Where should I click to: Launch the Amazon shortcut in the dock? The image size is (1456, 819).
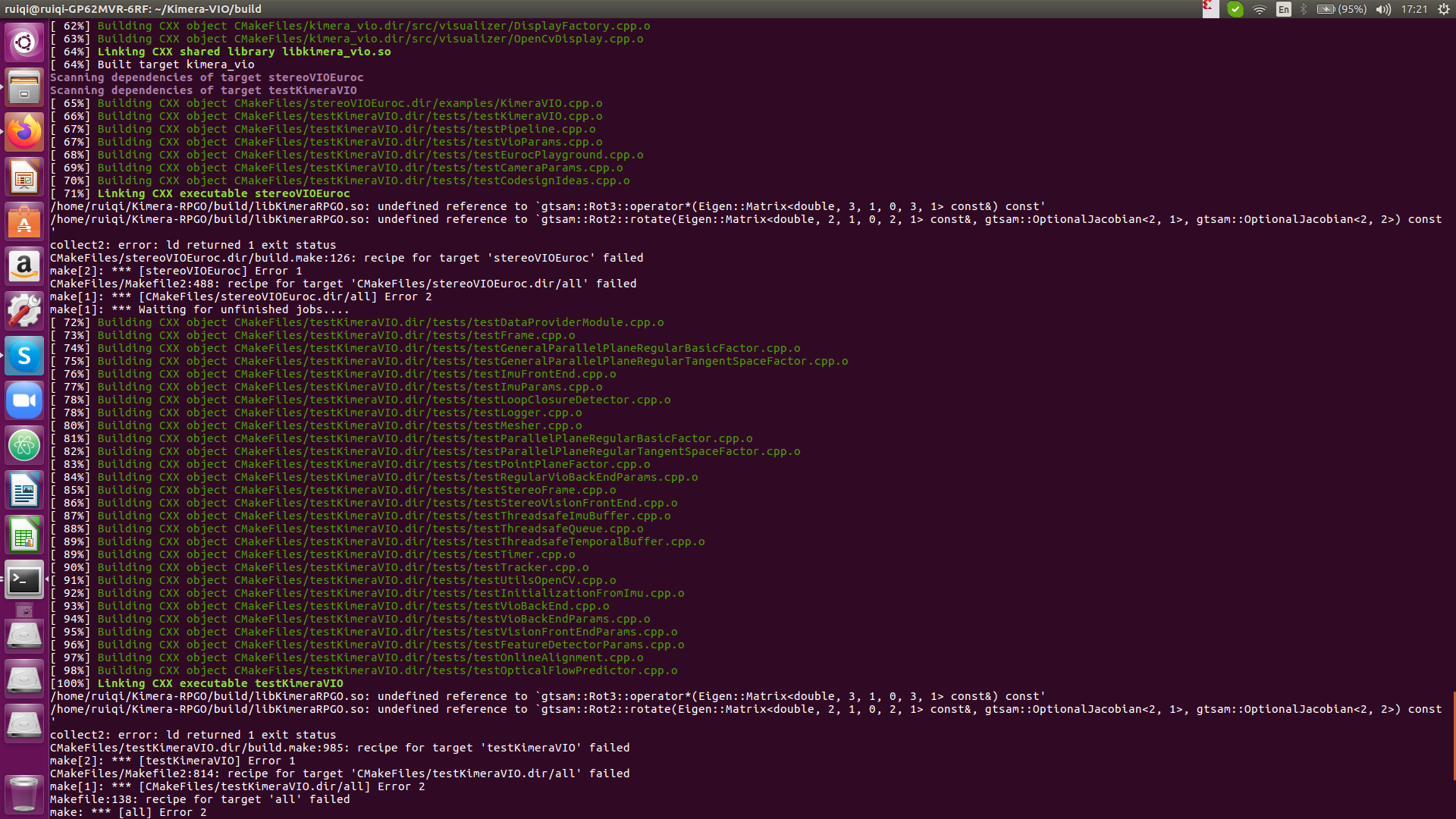click(x=24, y=267)
